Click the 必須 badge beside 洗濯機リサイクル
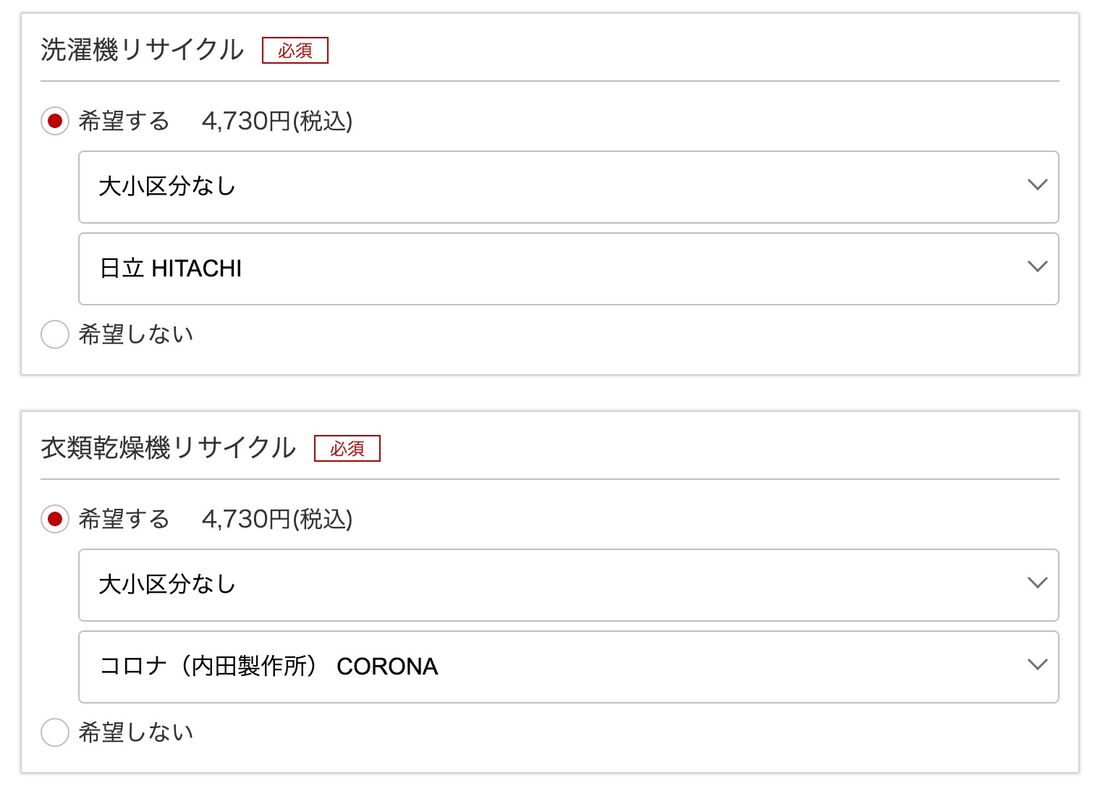 (x=295, y=51)
